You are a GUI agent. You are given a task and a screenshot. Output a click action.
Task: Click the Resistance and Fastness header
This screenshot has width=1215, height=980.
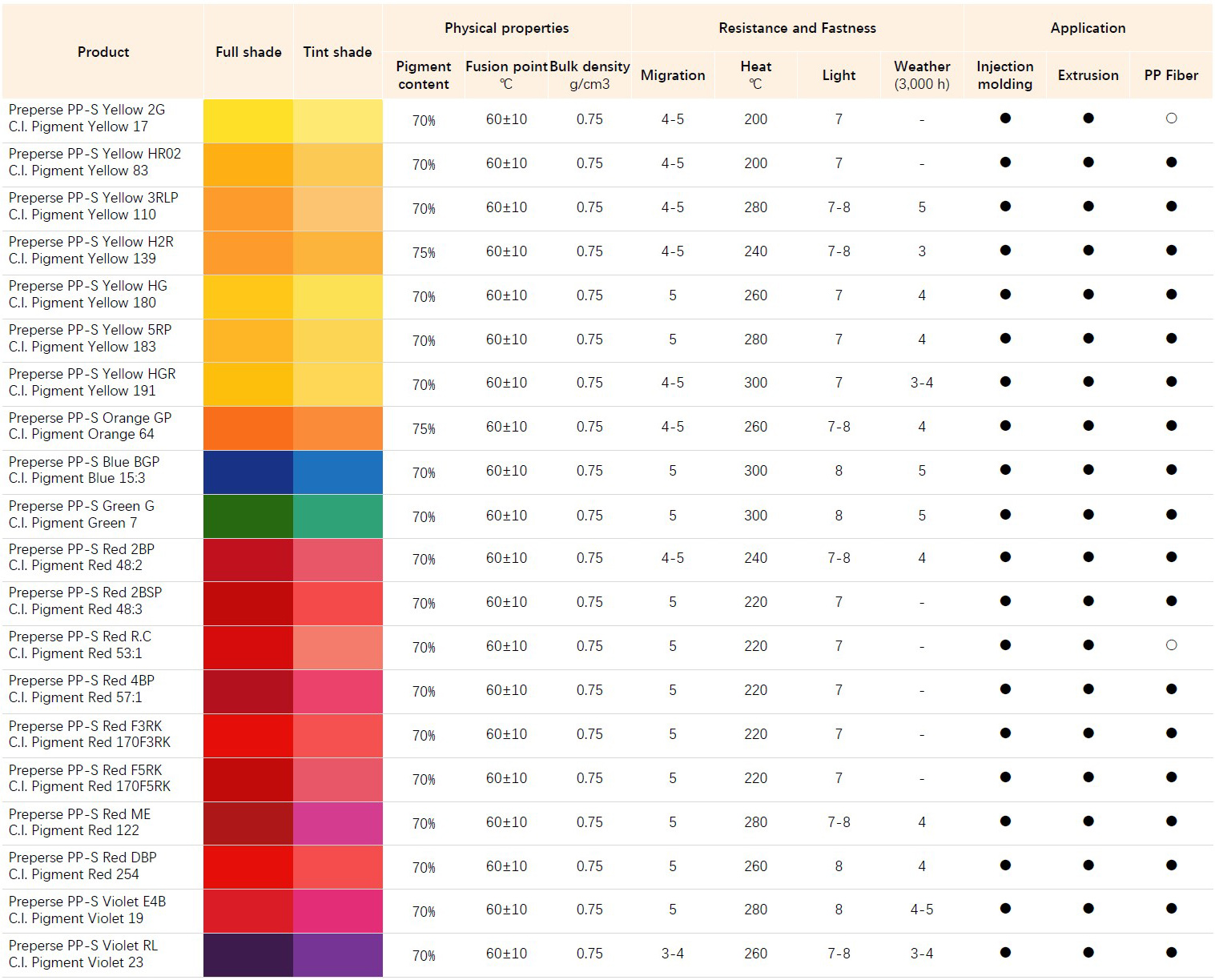[797, 28]
